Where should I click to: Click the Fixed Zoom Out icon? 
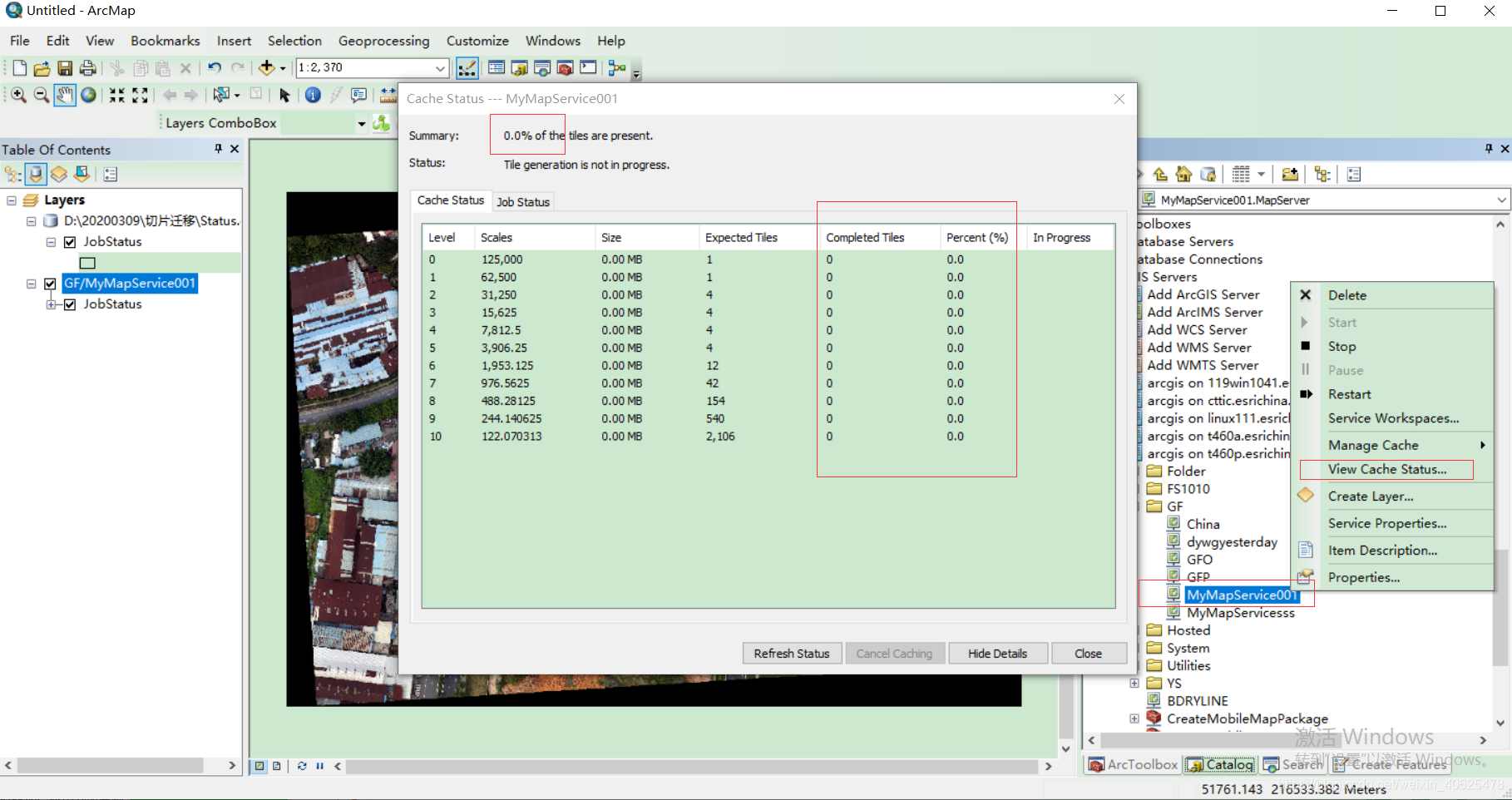click(x=140, y=96)
